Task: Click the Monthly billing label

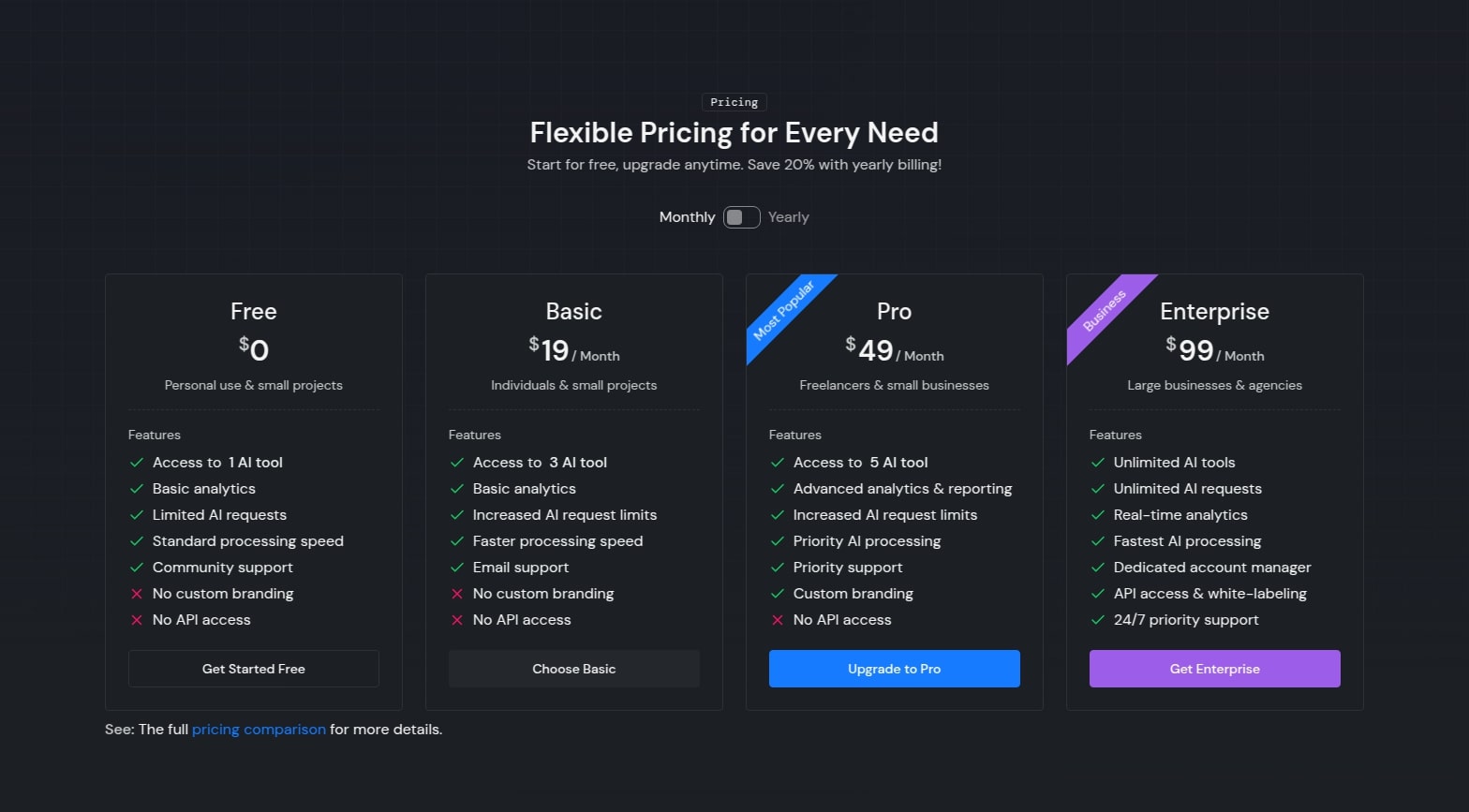Action: pos(687,217)
